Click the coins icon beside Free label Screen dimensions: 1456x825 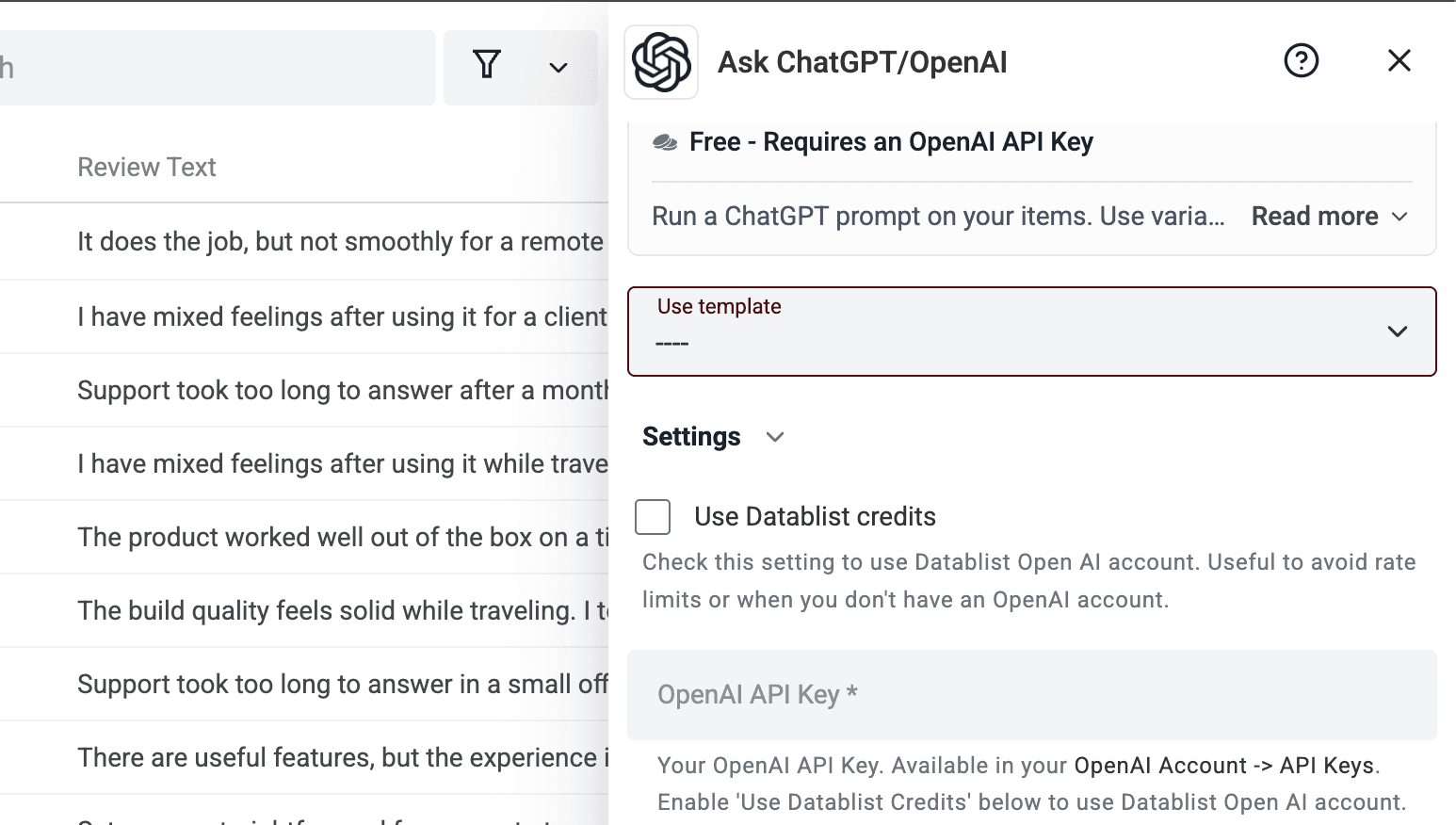pyautogui.click(x=665, y=143)
